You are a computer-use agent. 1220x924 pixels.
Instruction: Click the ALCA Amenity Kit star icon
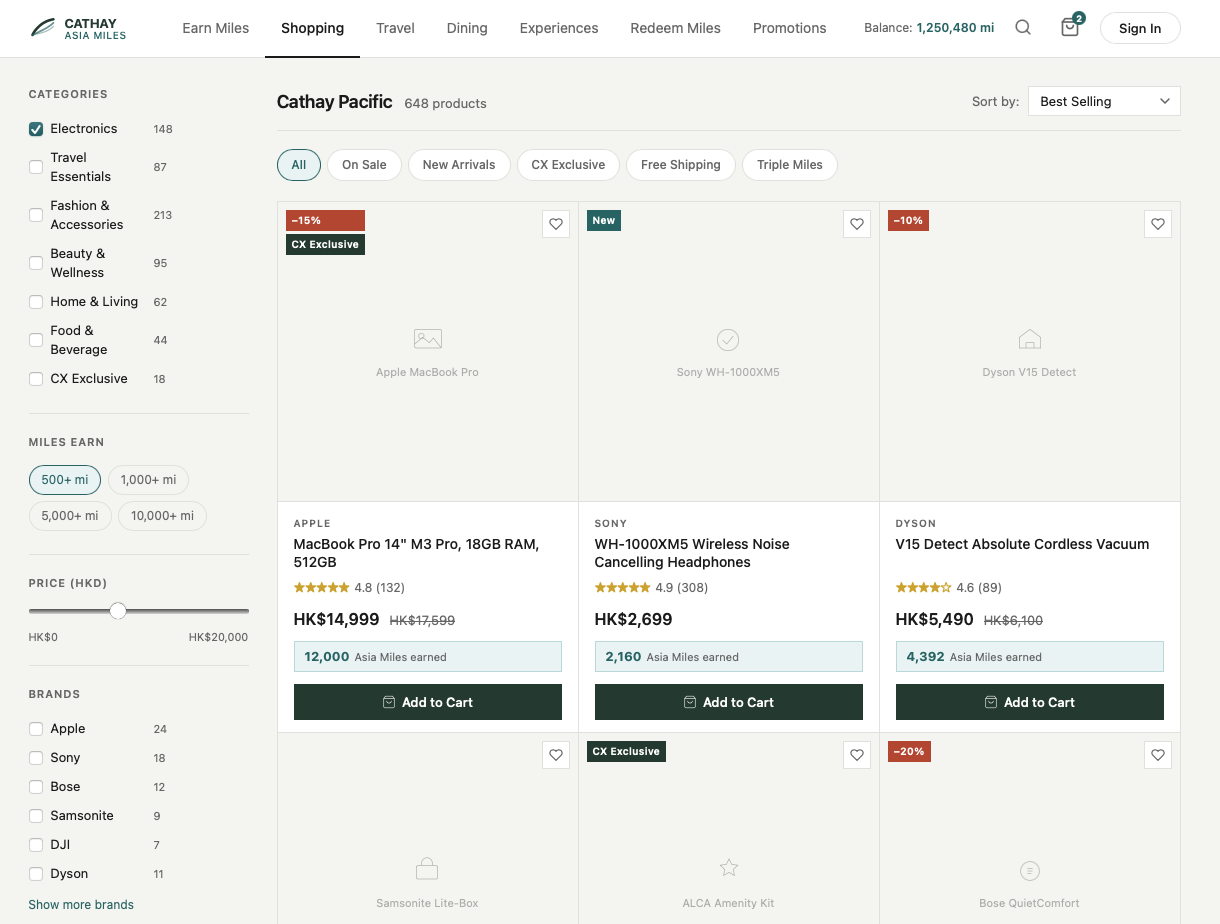[x=728, y=868]
